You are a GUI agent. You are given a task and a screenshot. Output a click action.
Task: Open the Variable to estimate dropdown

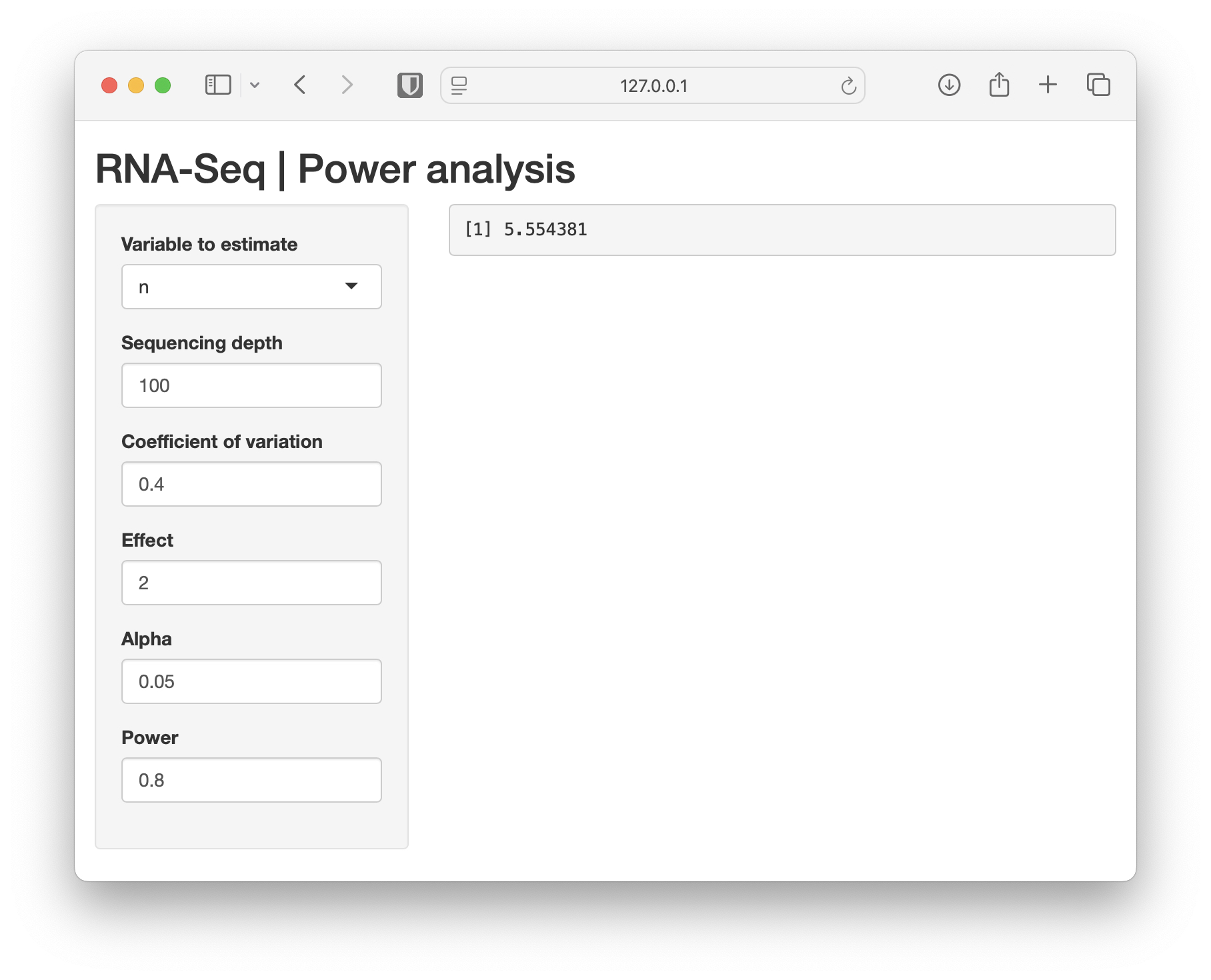pos(251,287)
